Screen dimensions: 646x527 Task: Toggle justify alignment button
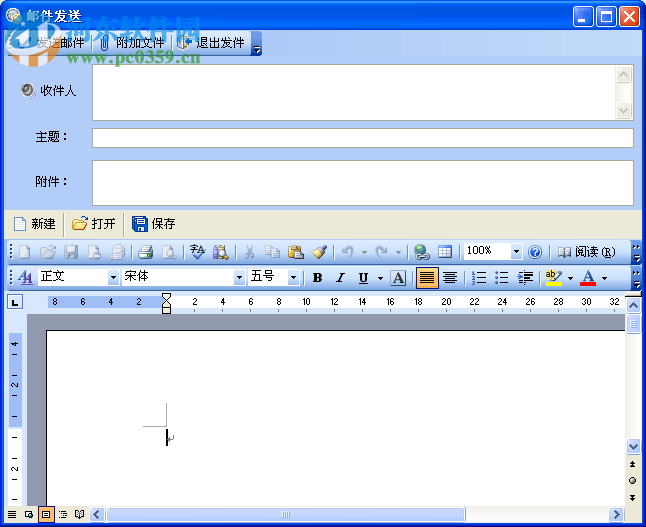(x=427, y=278)
